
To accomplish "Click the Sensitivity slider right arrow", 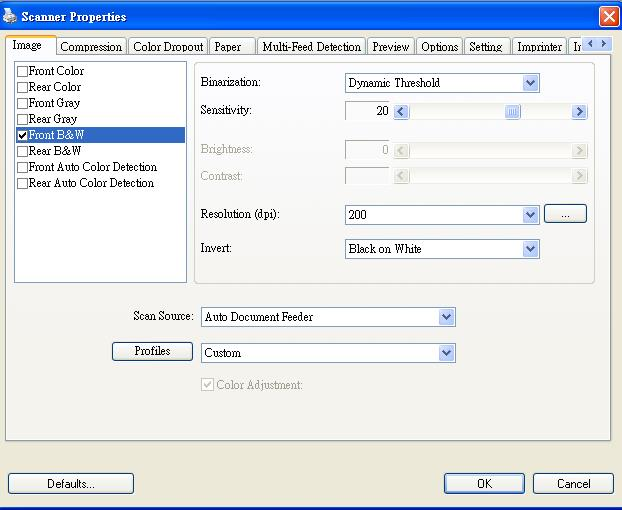I will (579, 112).
